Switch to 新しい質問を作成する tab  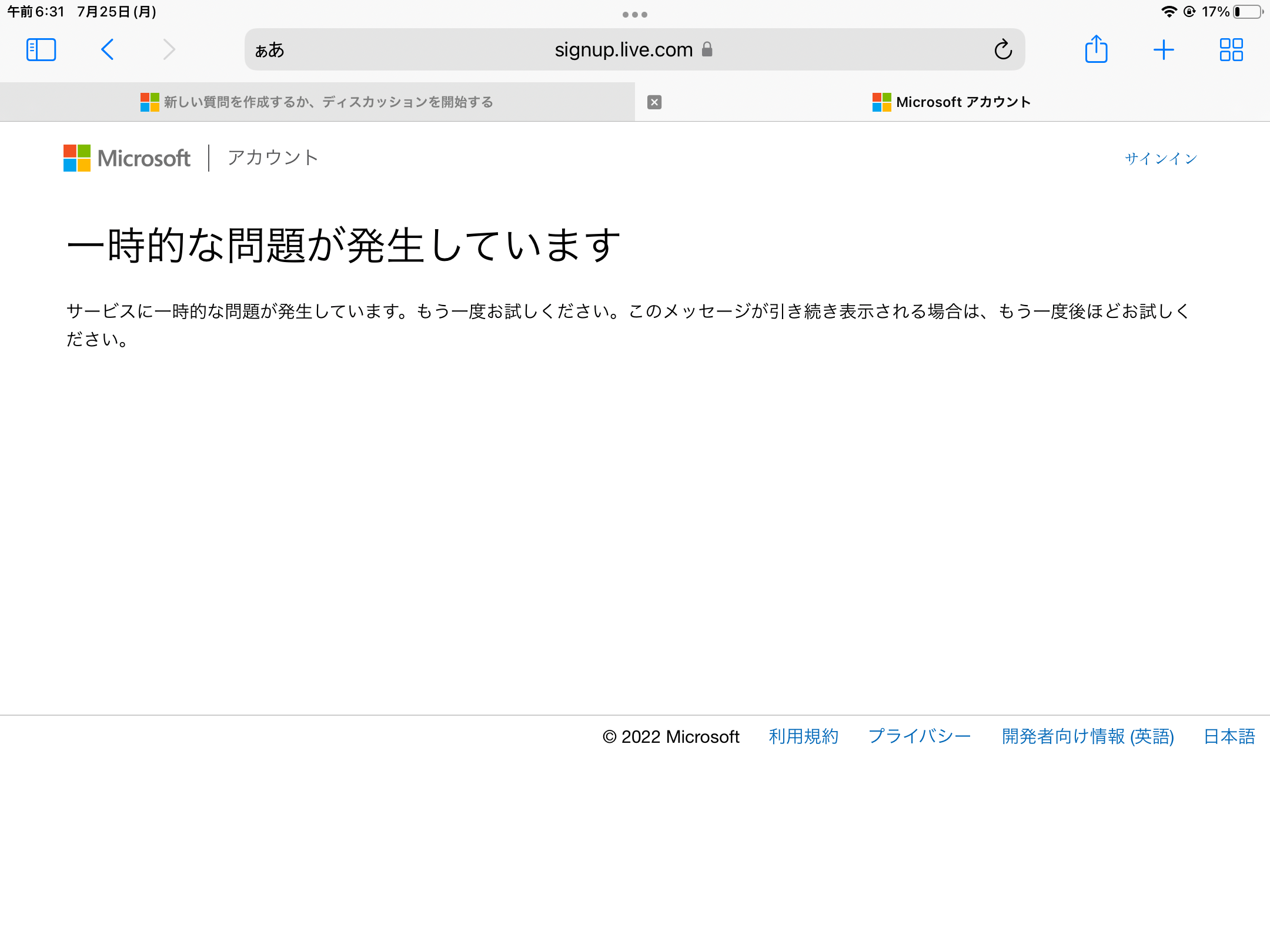click(317, 102)
